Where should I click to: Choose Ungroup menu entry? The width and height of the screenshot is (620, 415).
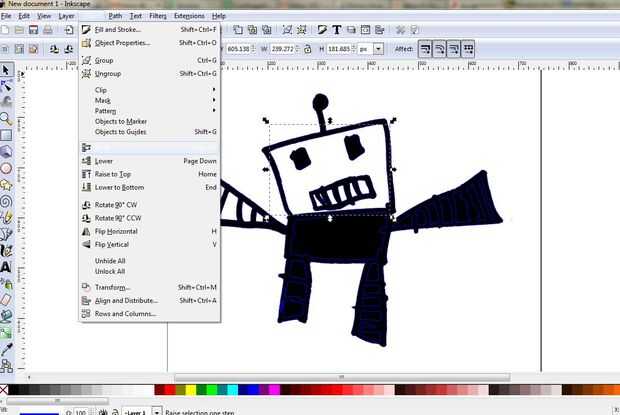coord(149,74)
